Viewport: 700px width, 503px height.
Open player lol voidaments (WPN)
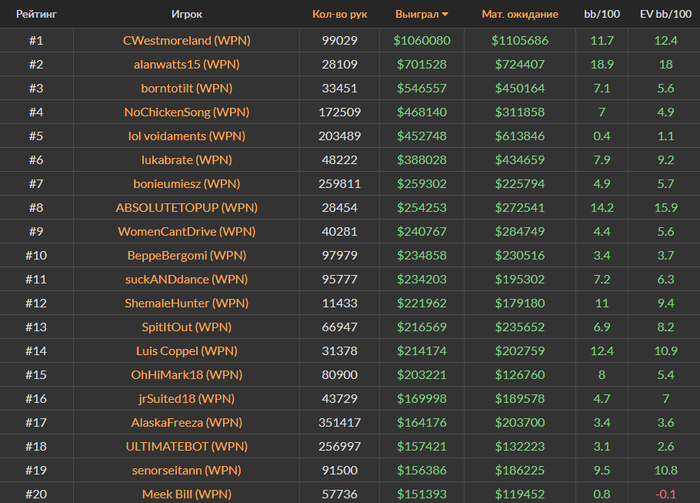[x=187, y=136]
